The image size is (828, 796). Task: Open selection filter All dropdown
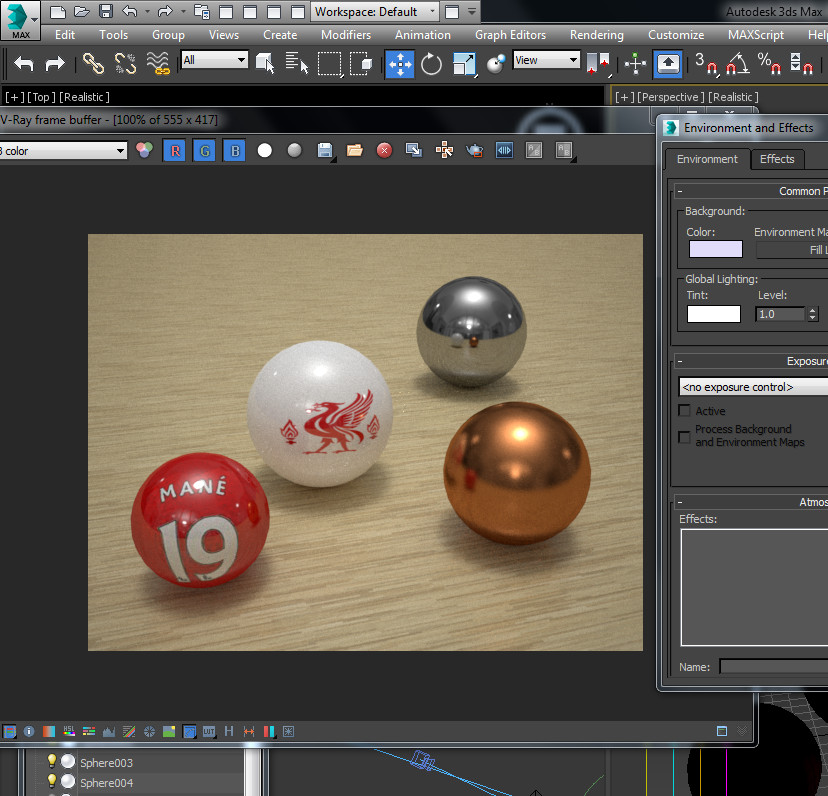(214, 60)
